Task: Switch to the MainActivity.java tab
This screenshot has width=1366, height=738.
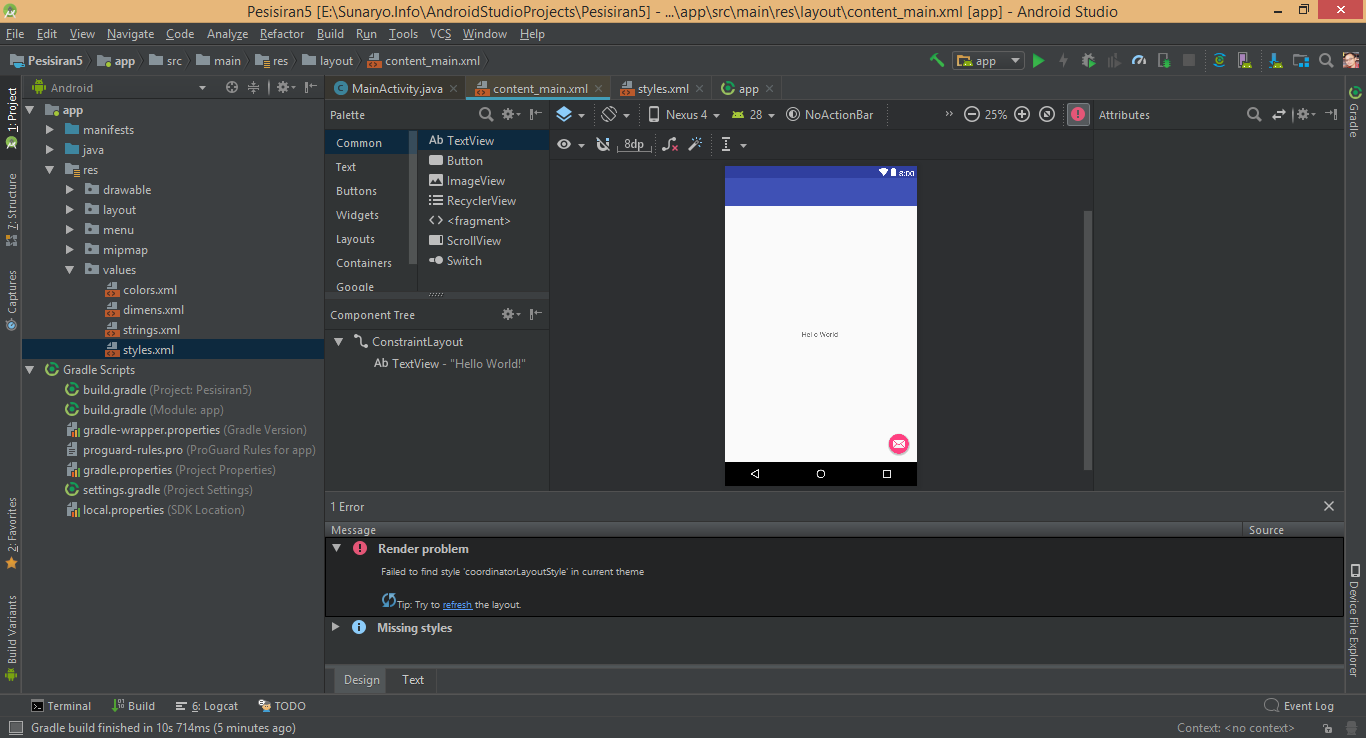Action: coord(397,88)
